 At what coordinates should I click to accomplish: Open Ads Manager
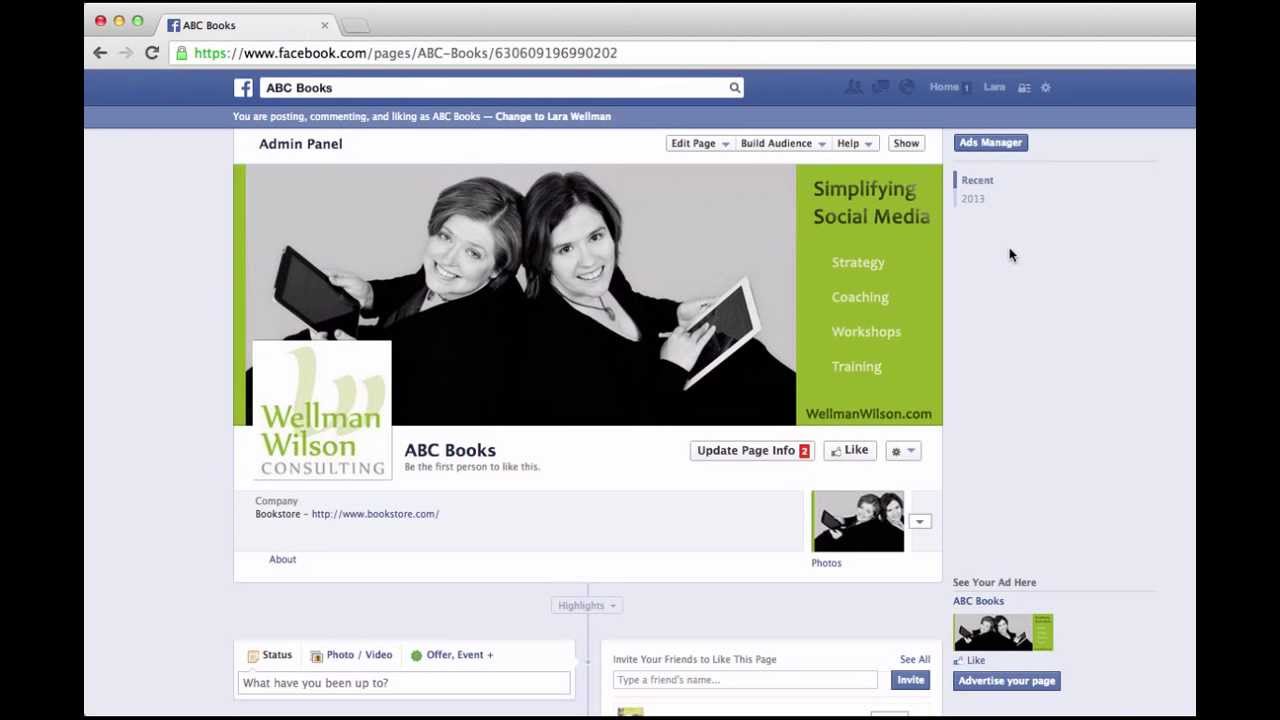(x=990, y=143)
